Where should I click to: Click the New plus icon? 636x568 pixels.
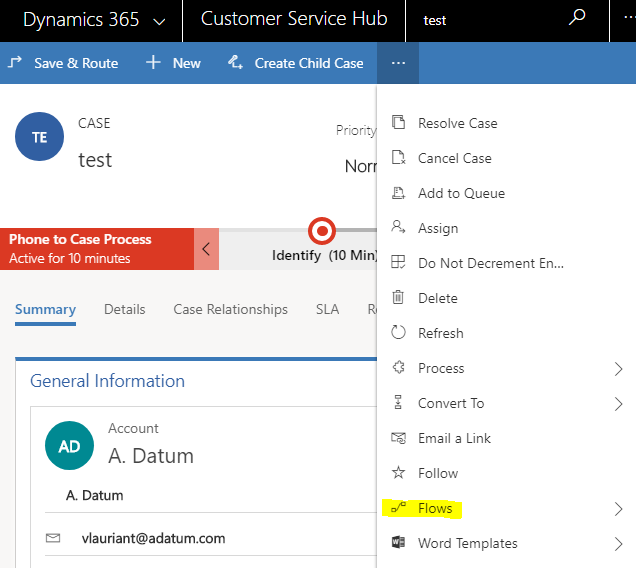[153, 62]
